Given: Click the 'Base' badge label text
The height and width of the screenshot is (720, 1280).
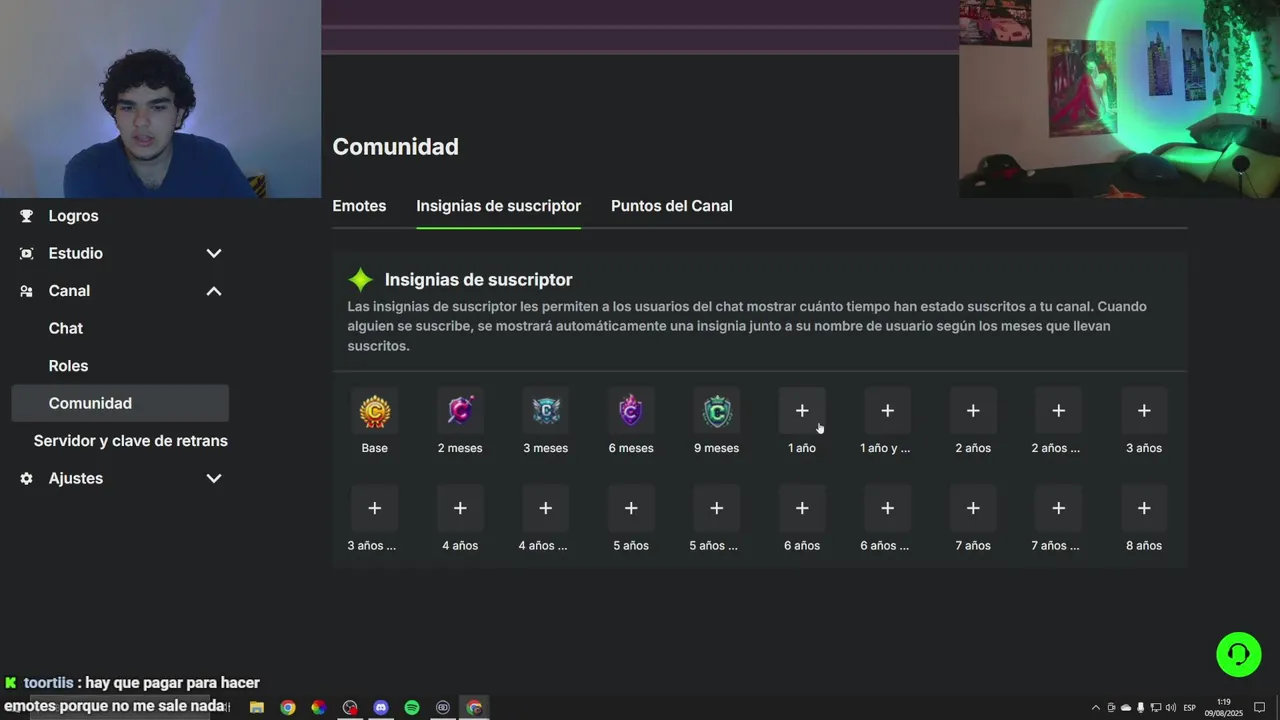Looking at the screenshot, I should coord(375,448).
